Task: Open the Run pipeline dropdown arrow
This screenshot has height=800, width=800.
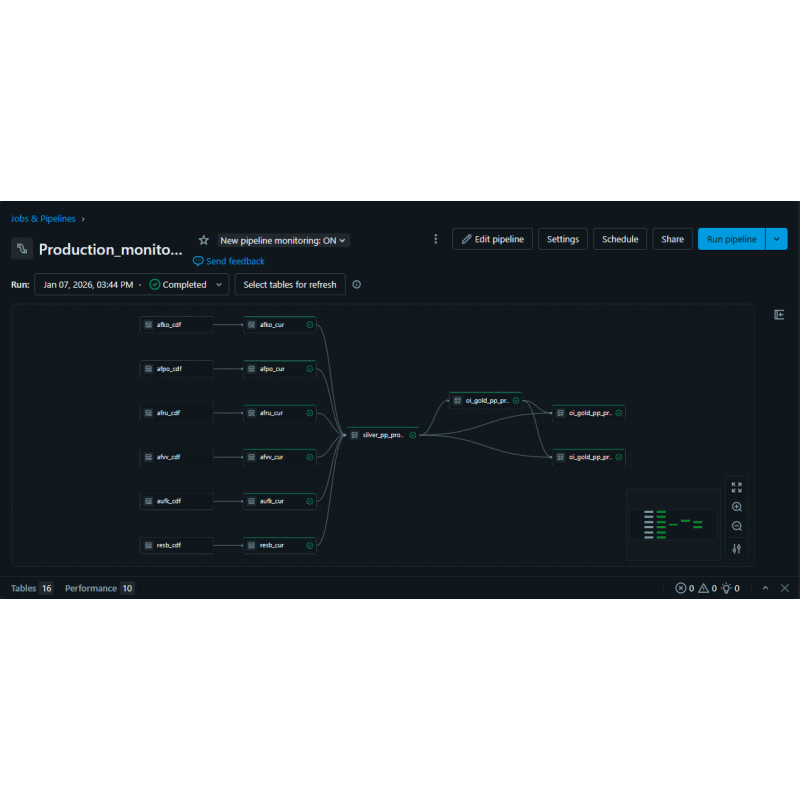Action: tap(776, 239)
